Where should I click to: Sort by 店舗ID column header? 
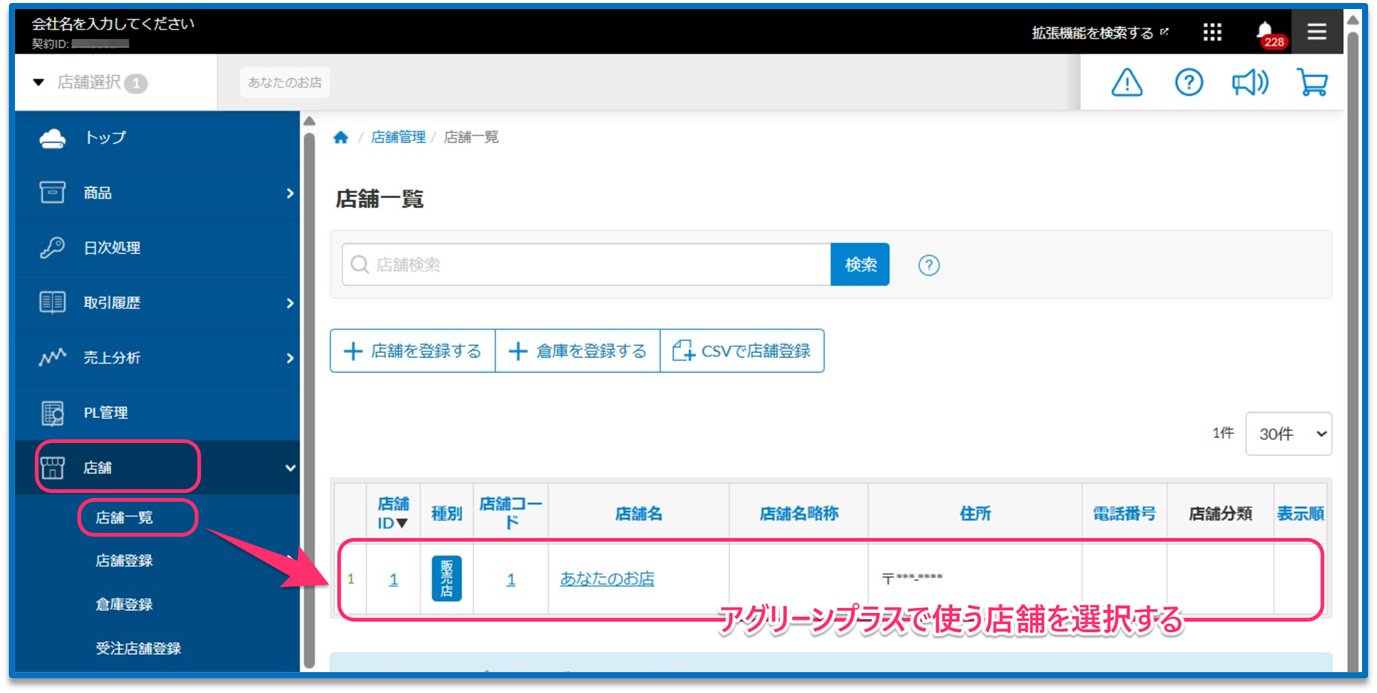393,513
